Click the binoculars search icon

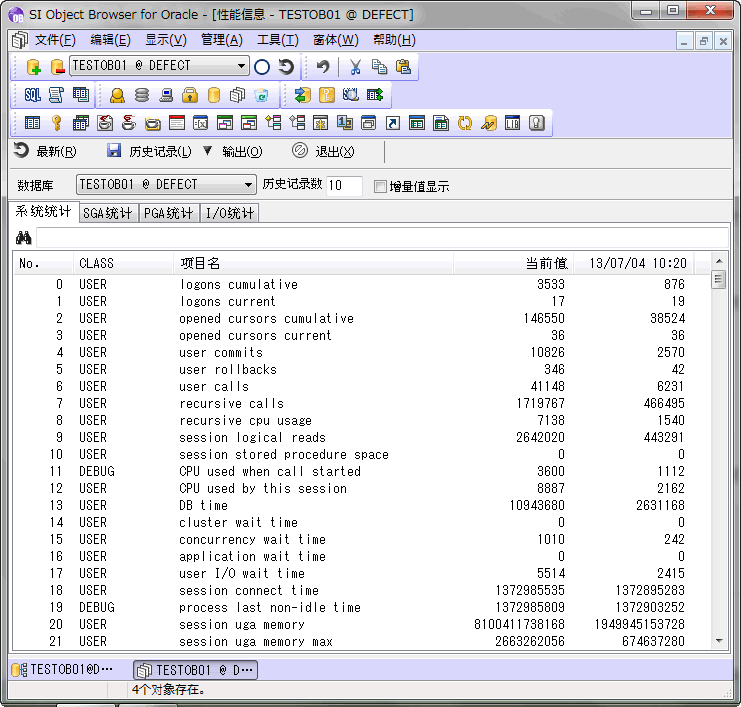[x=24, y=237]
